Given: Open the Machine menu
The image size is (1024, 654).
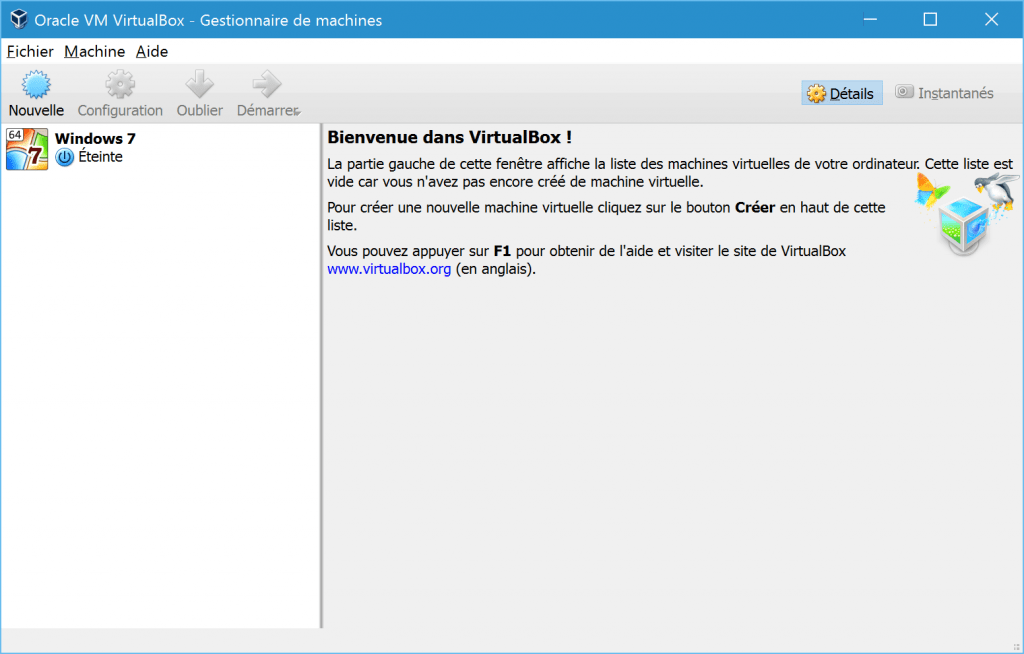Looking at the screenshot, I should coord(95,52).
